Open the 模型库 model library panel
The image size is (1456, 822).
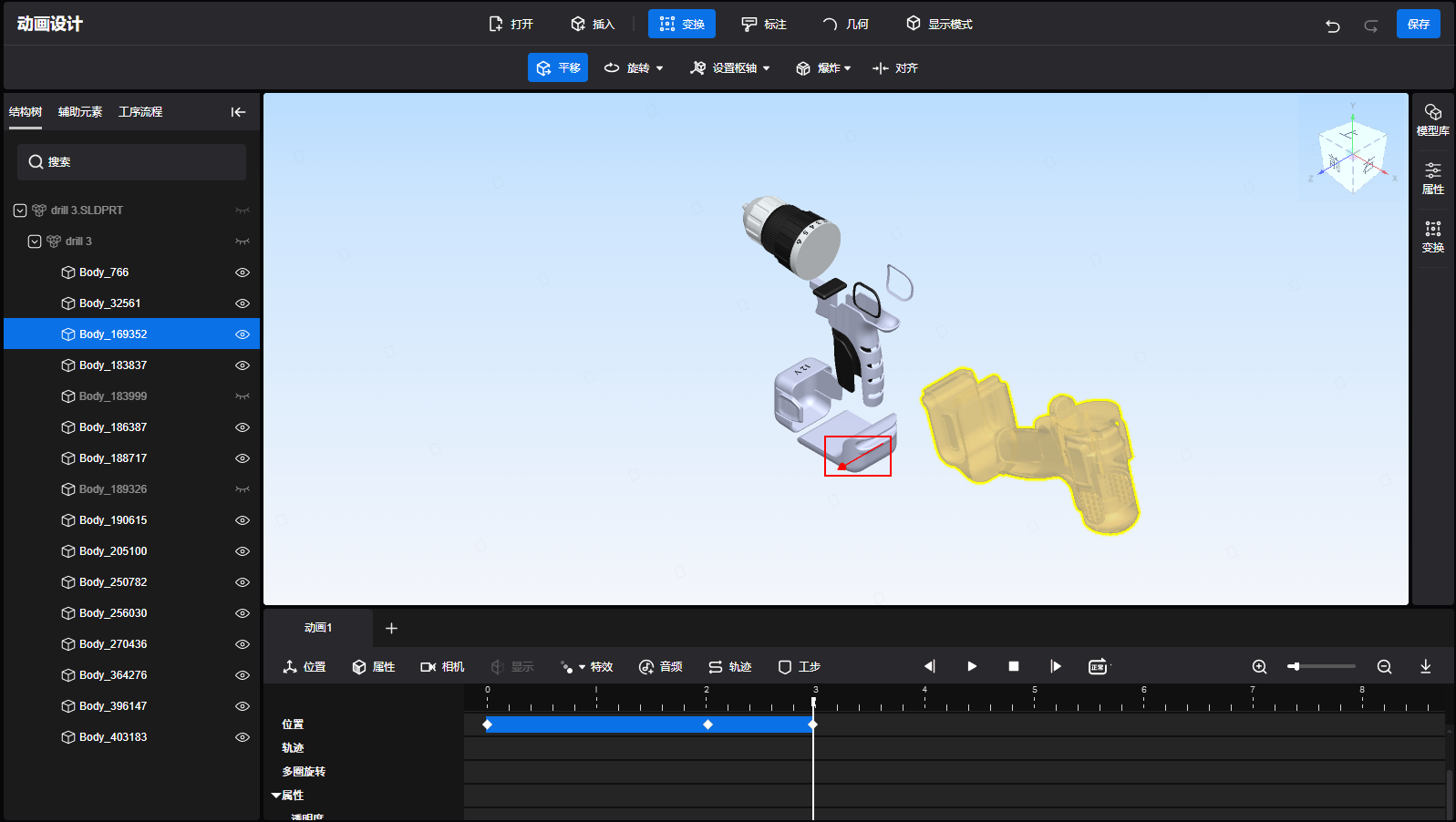(x=1433, y=119)
